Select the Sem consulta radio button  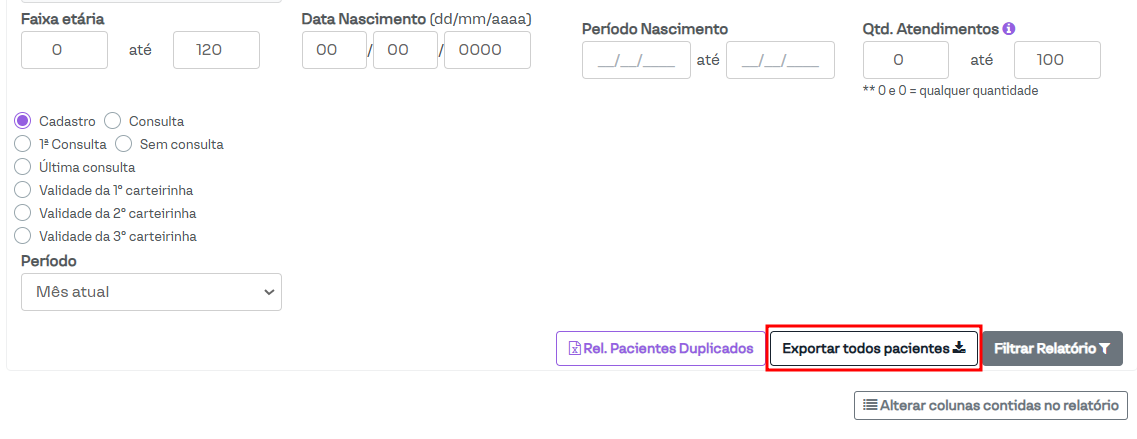pyautogui.click(x=124, y=144)
